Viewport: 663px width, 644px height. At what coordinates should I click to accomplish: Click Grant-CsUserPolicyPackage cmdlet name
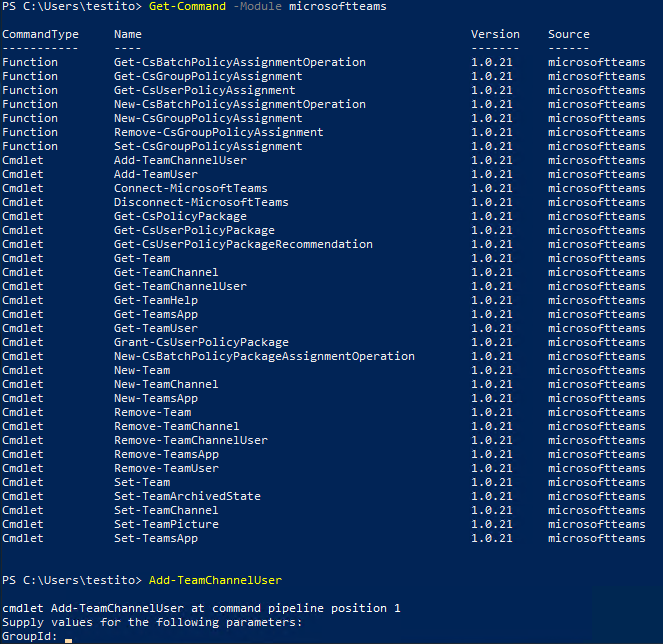pyautogui.click(x=201, y=342)
